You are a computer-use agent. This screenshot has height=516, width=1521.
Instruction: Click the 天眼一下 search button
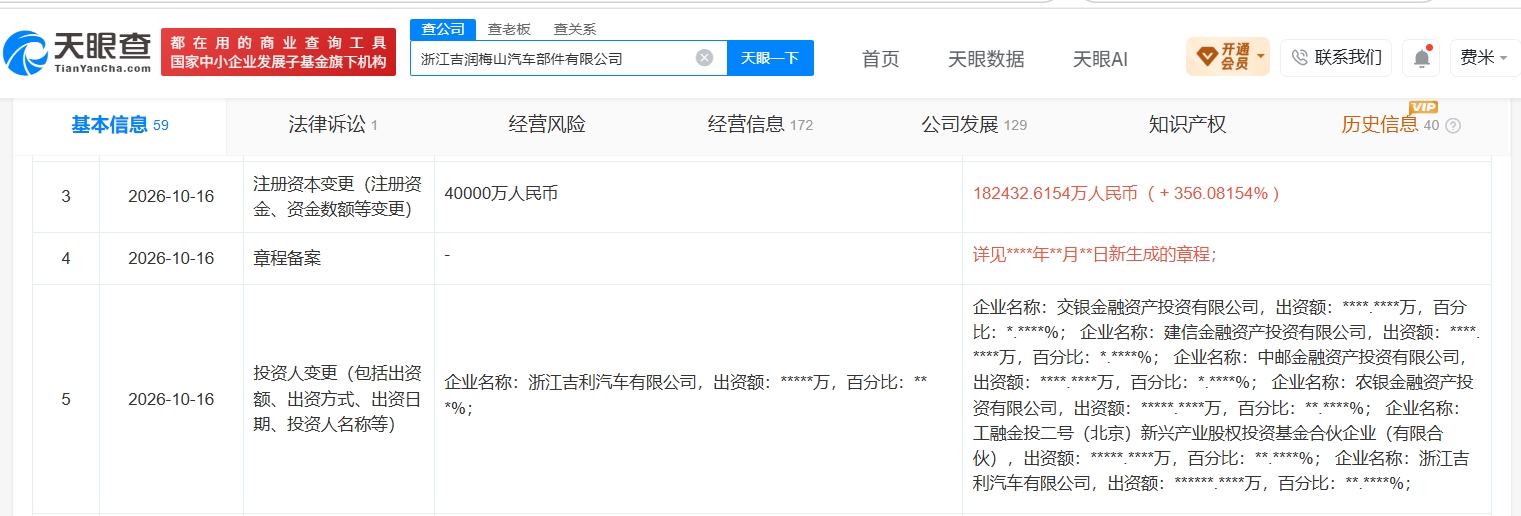pos(770,58)
